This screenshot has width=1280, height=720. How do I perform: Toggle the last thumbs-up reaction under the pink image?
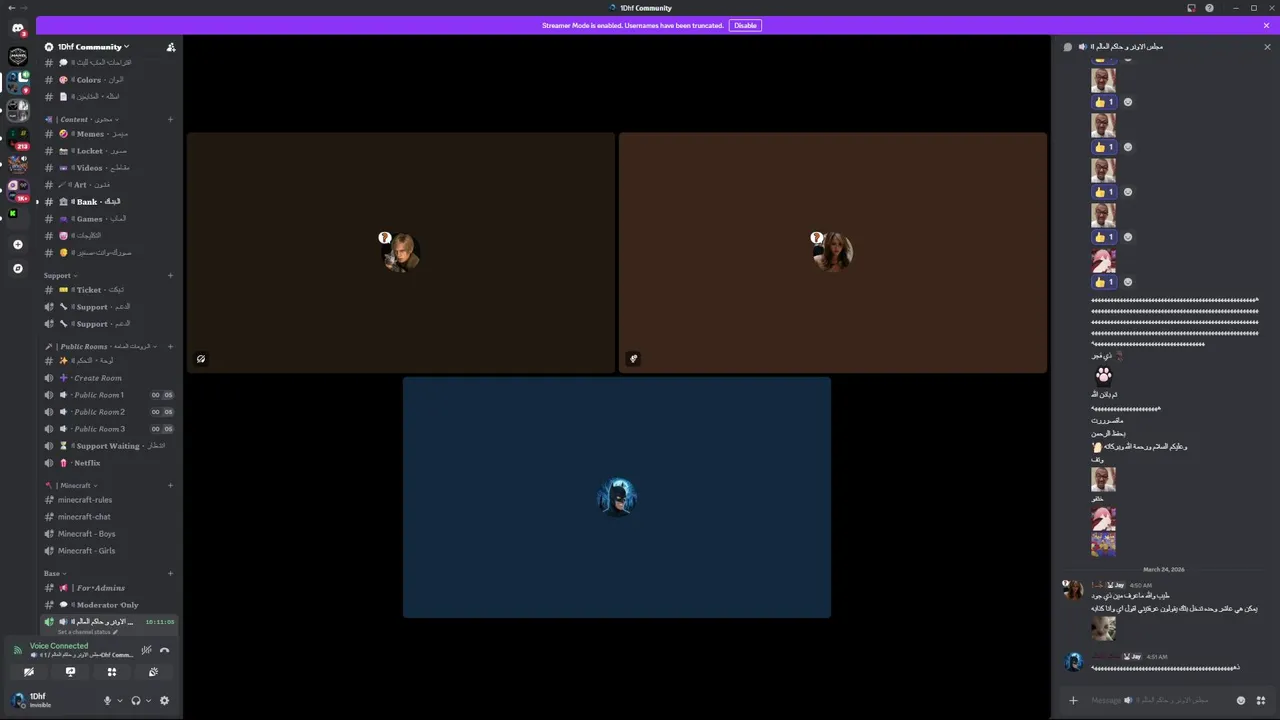[x=1104, y=282]
